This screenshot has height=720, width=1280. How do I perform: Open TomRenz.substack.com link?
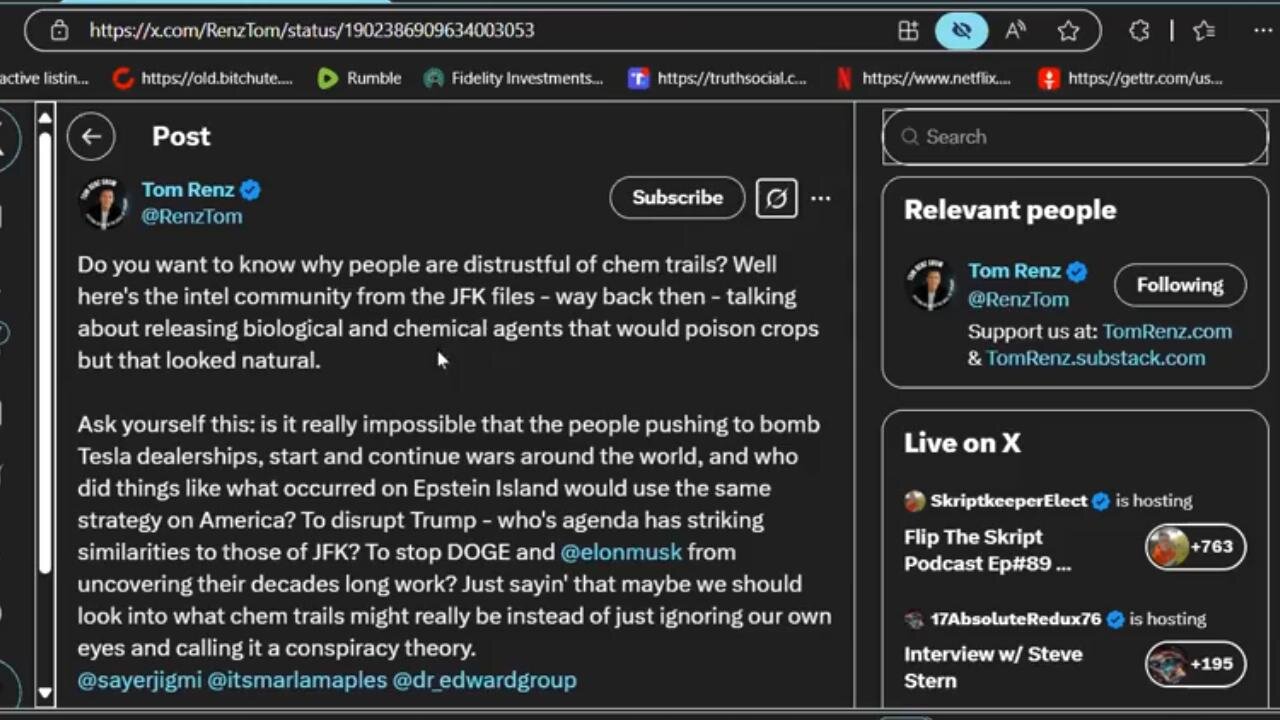(x=1095, y=358)
